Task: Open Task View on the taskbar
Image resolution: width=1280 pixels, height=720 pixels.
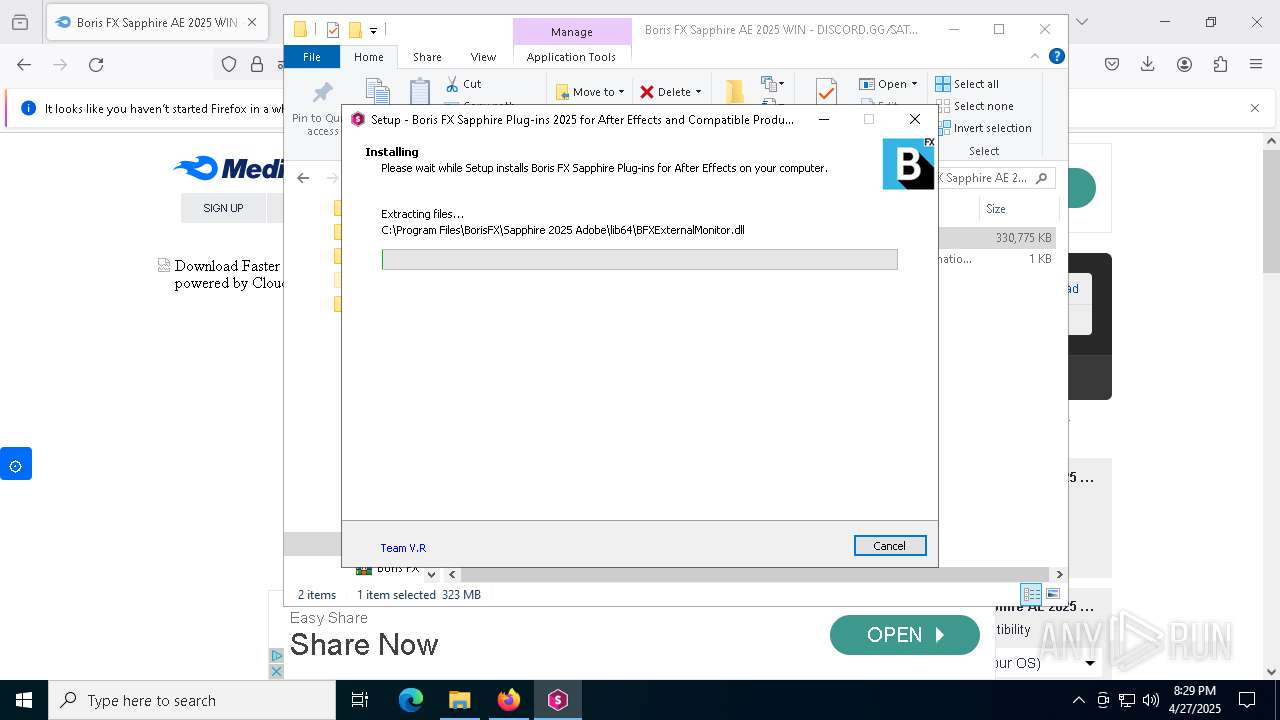Action: 360,700
